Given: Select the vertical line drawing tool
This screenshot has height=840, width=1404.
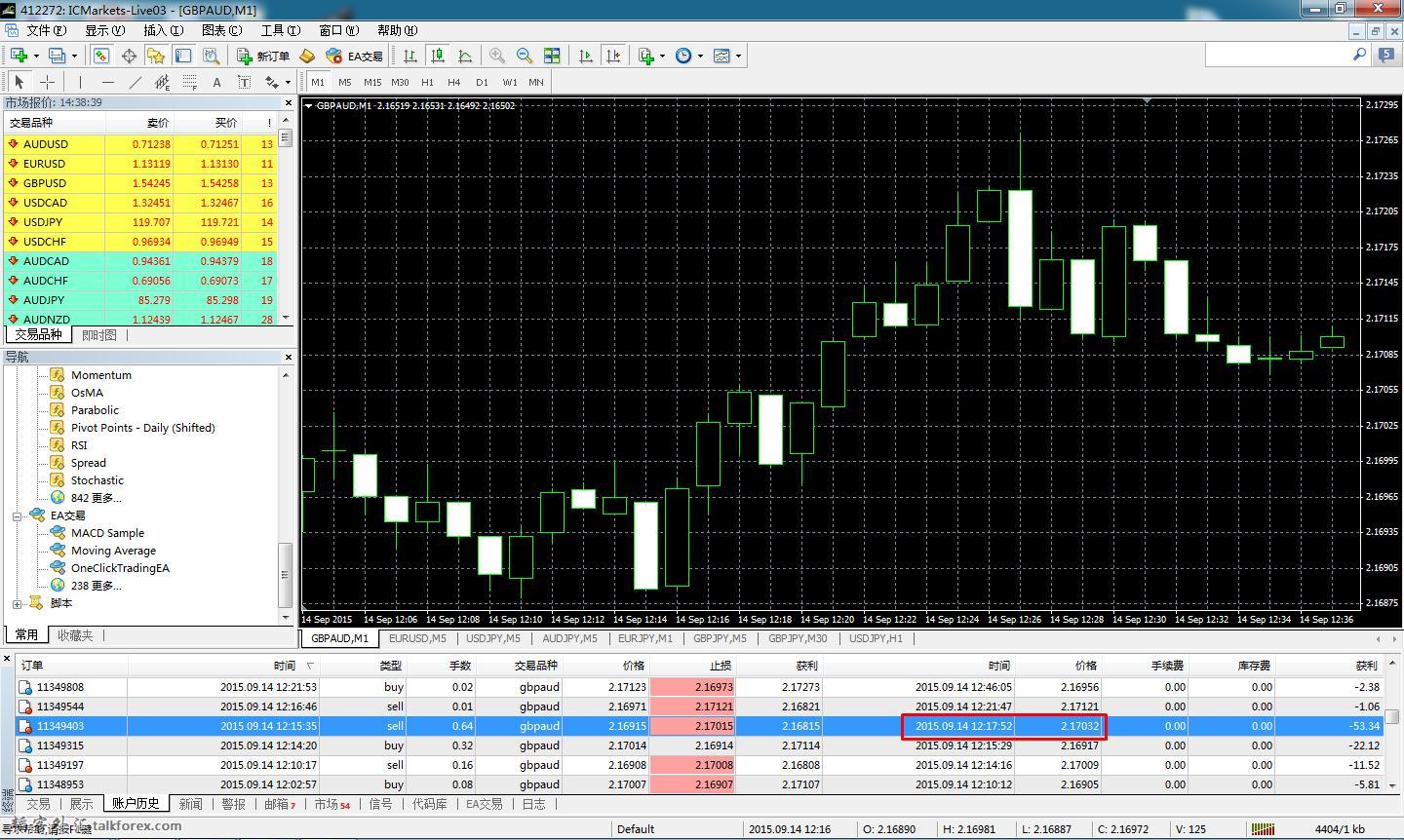Looking at the screenshot, I should point(80,82).
